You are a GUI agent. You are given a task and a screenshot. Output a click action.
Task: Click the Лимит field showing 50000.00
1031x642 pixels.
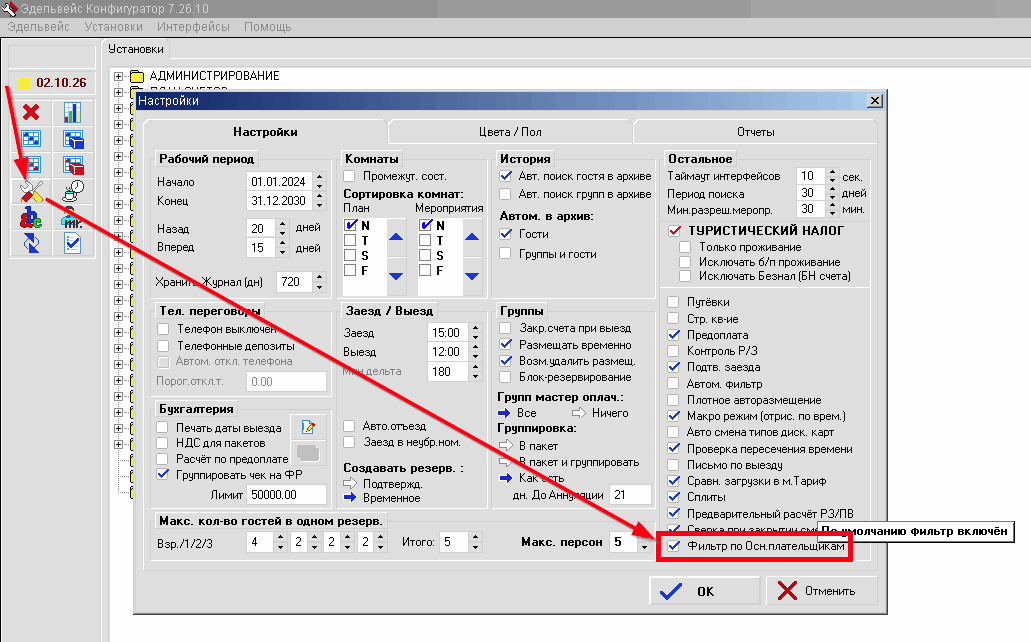(x=287, y=495)
